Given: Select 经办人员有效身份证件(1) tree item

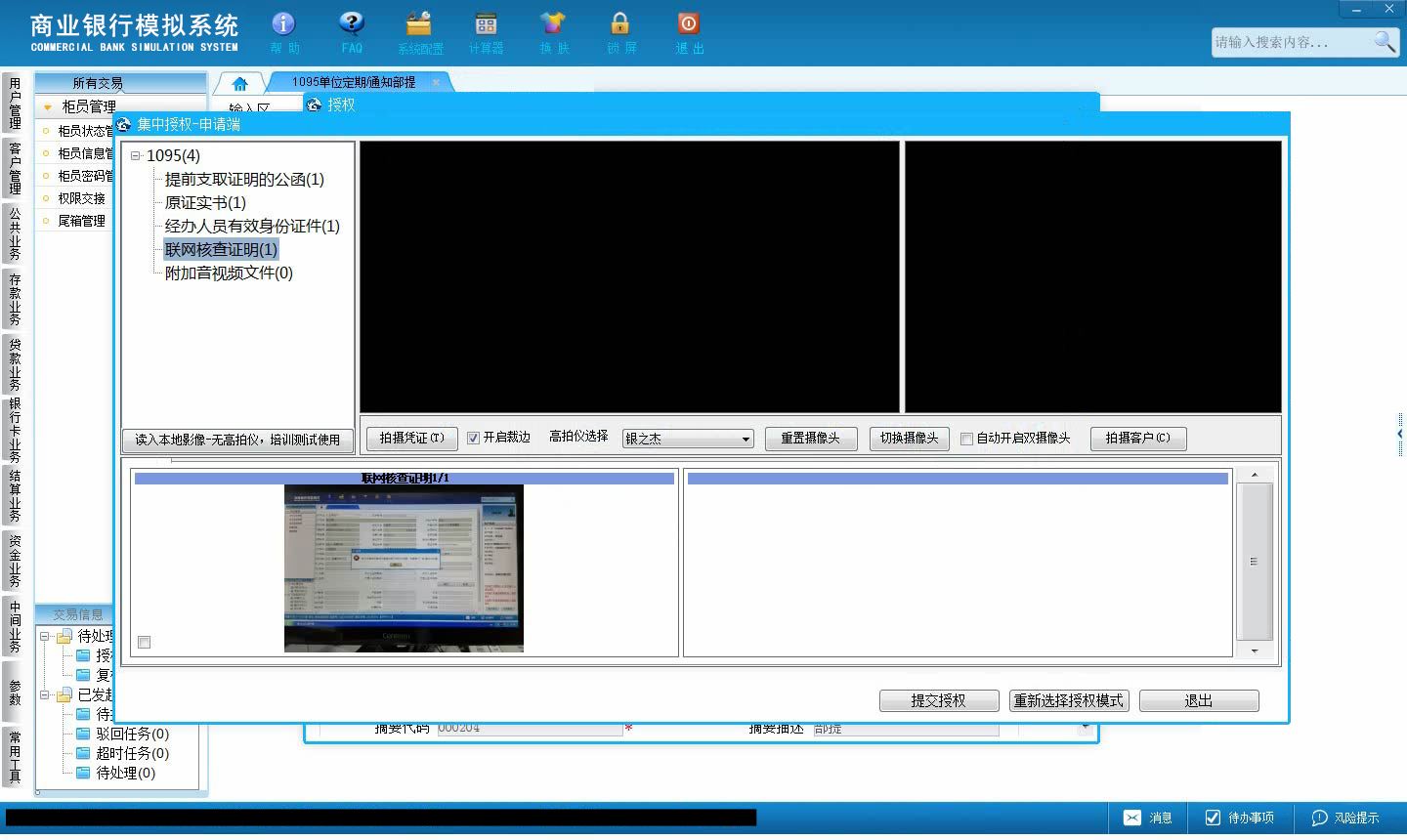Looking at the screenshot, I should click(252, 226).
